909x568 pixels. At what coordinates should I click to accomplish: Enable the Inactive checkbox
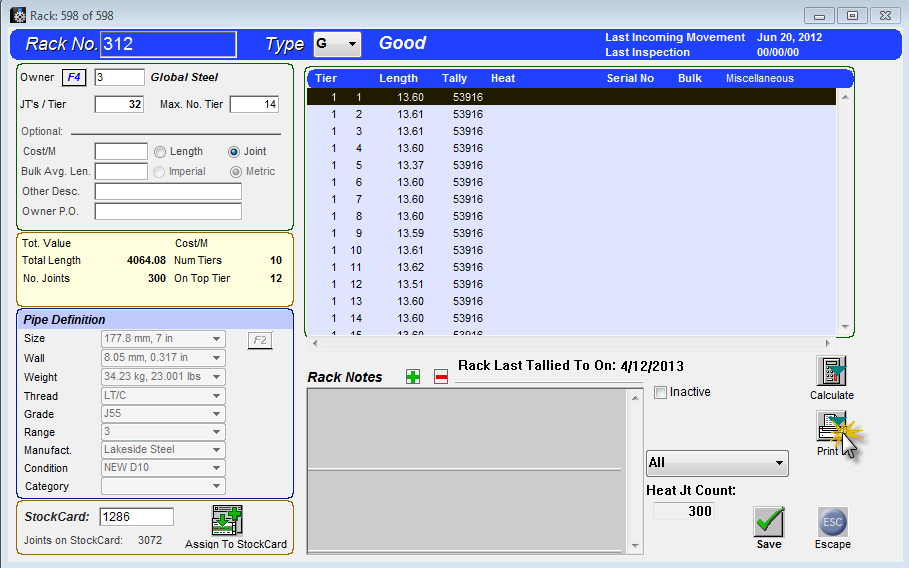(x=660, y=392)
